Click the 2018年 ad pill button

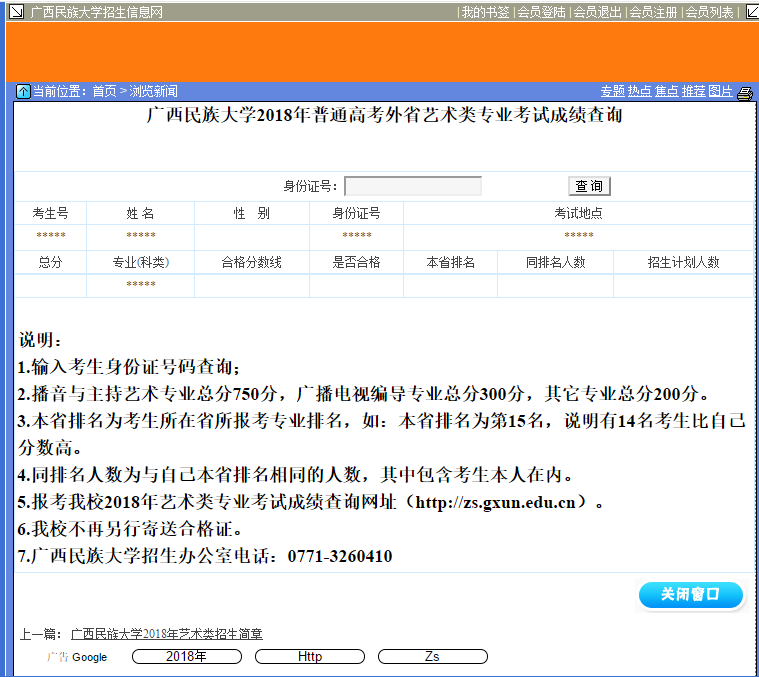click(x=186, y=657)
